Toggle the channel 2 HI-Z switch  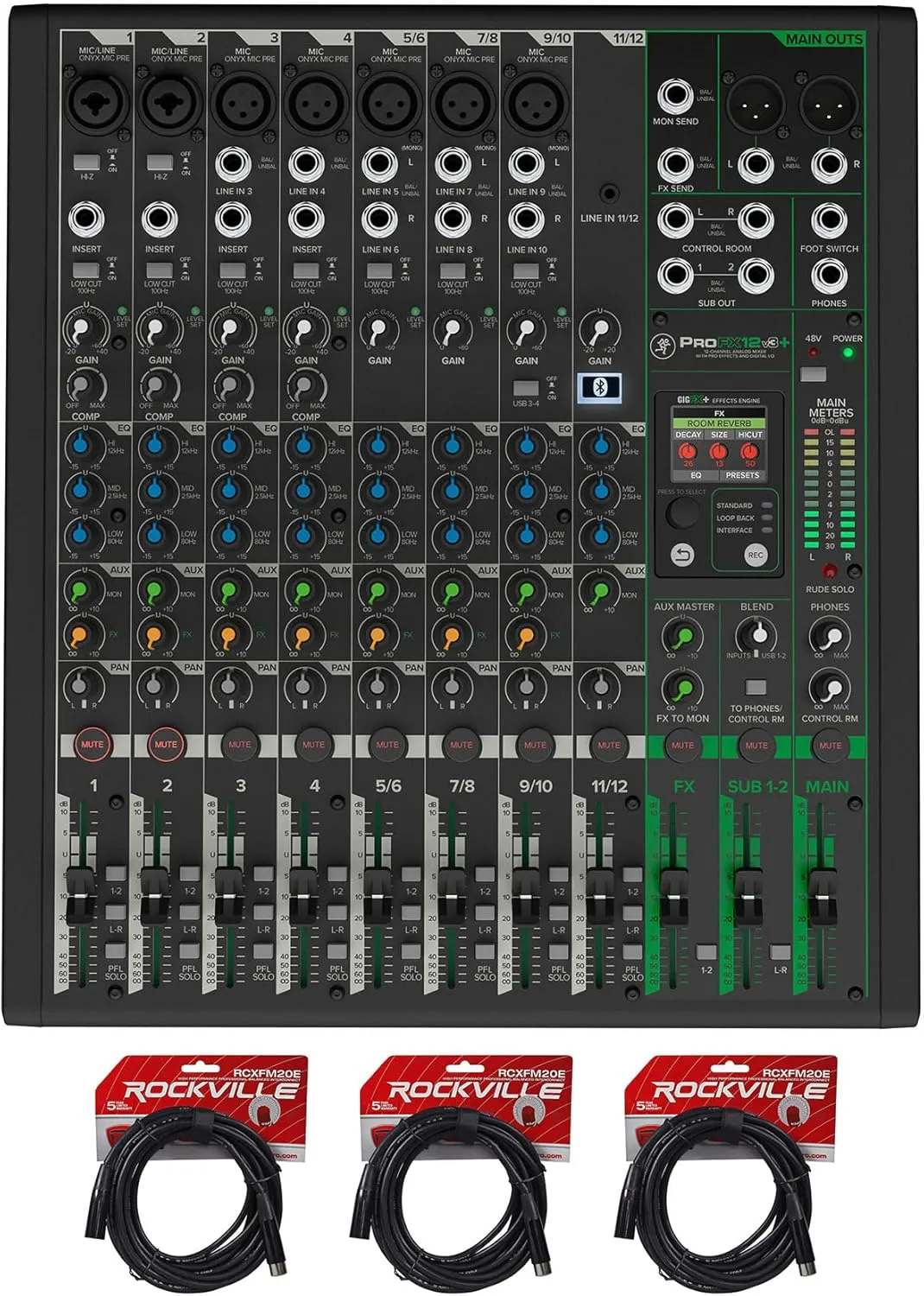(160, 162)
